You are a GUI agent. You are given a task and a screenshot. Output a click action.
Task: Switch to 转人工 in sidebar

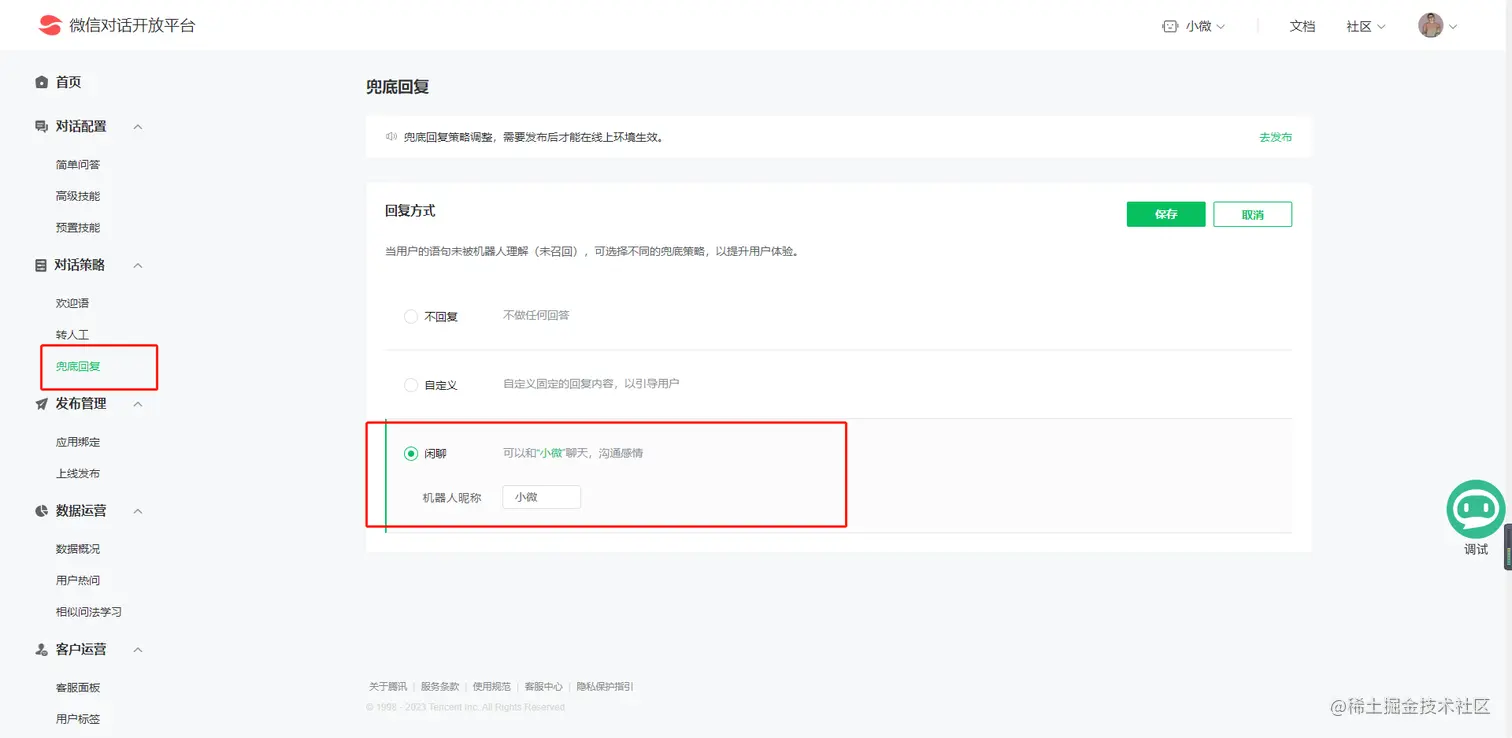click(70, 334)
